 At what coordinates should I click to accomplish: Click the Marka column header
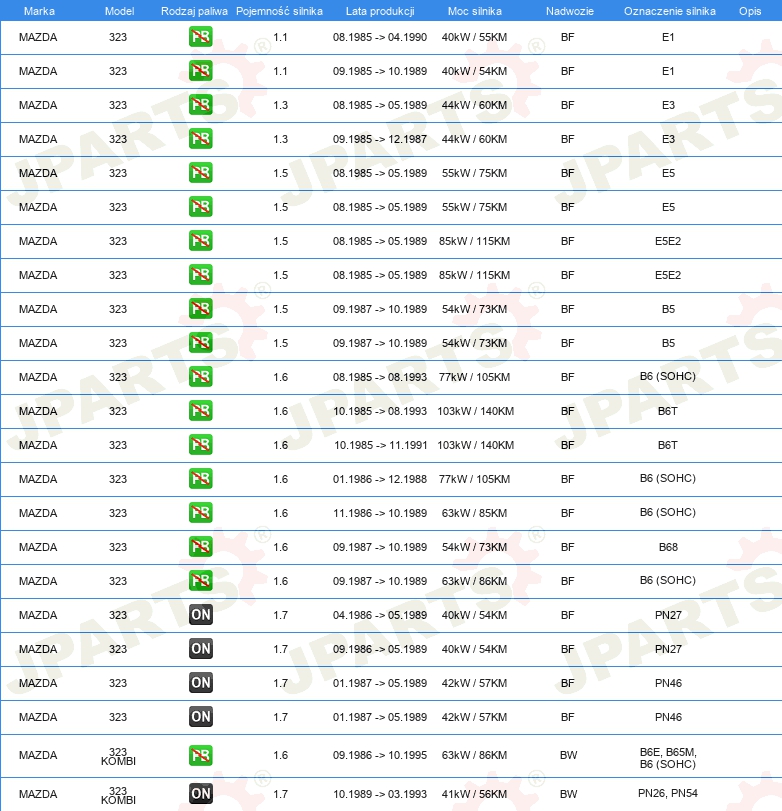click(39, 11)
